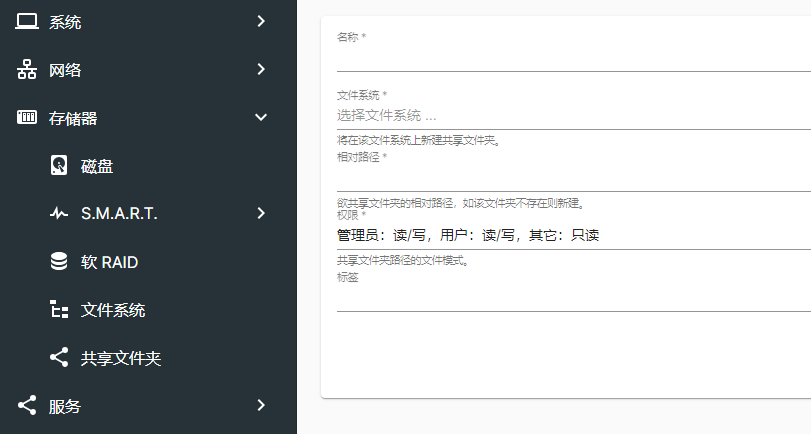Image resolution: width=811 pixels, height=434 pixels.
Task: Expand the S.M.A.R.T. submenu chevron
Action: (x=261, y=213)
